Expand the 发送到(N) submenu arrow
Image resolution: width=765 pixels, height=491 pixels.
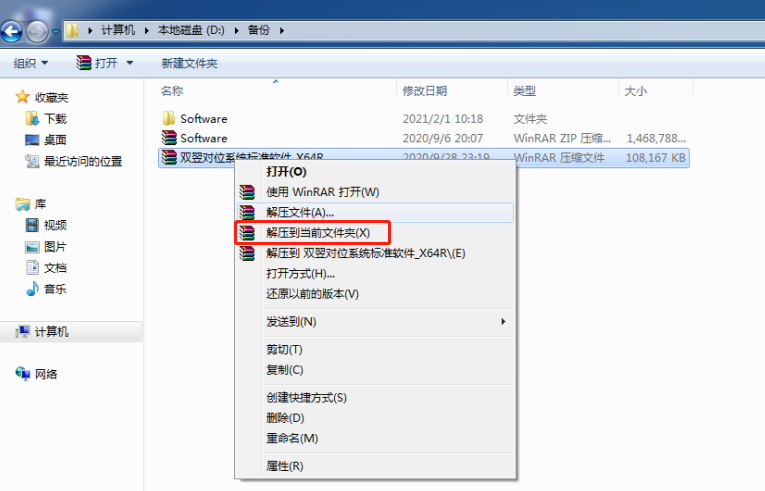pos(503,322)
